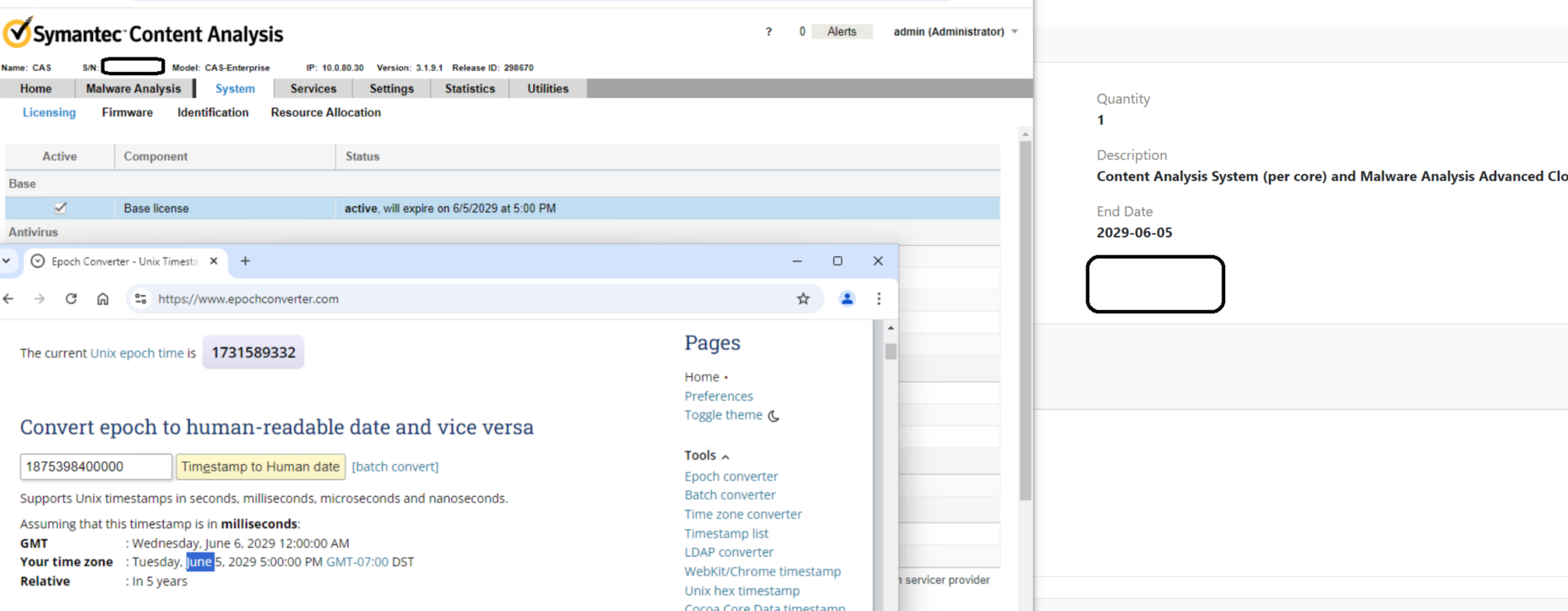Open the Epoch converter tool link

point(732,477)
